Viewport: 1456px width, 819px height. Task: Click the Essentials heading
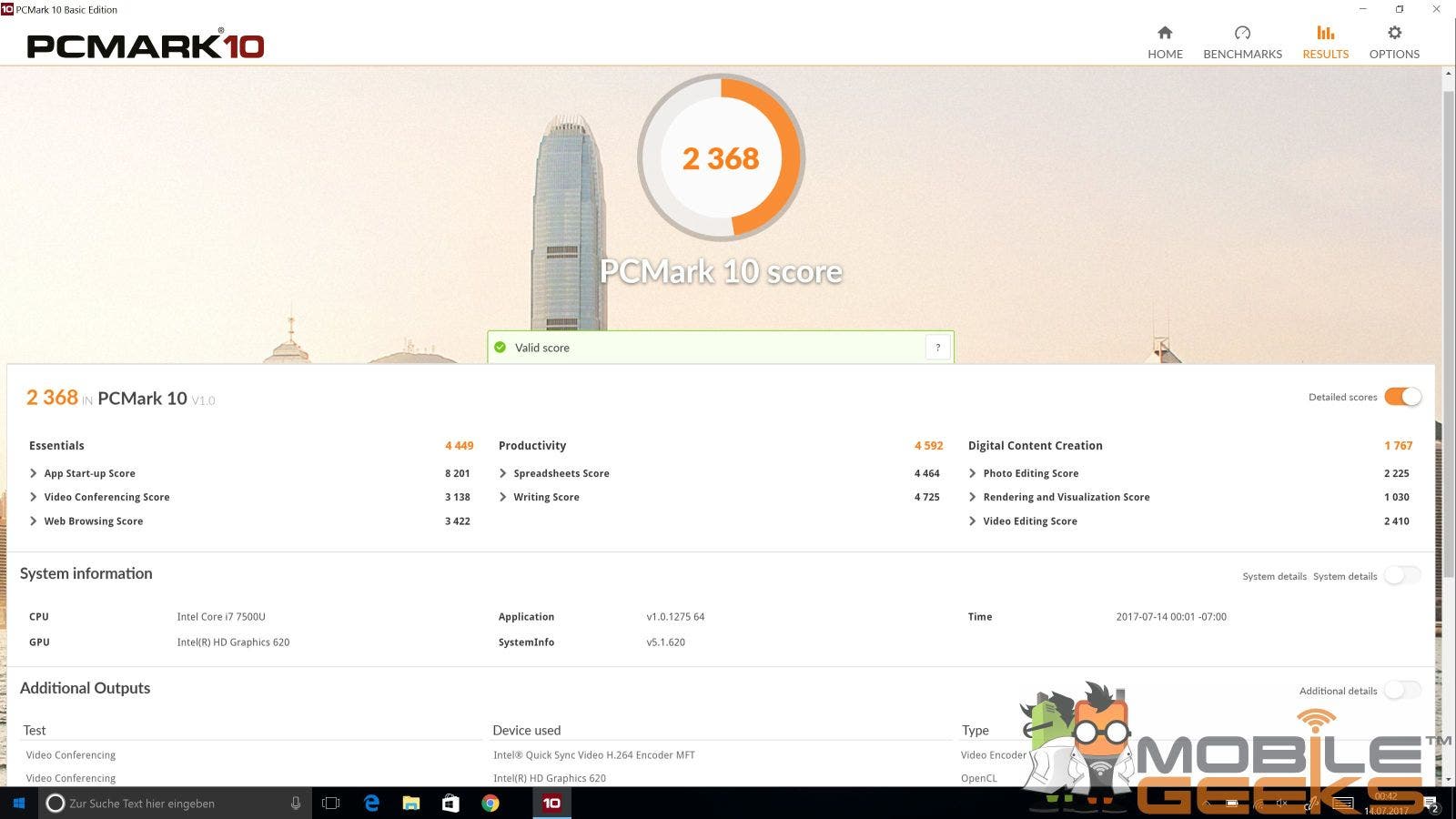pyautogui.click(x=56, y=446)
